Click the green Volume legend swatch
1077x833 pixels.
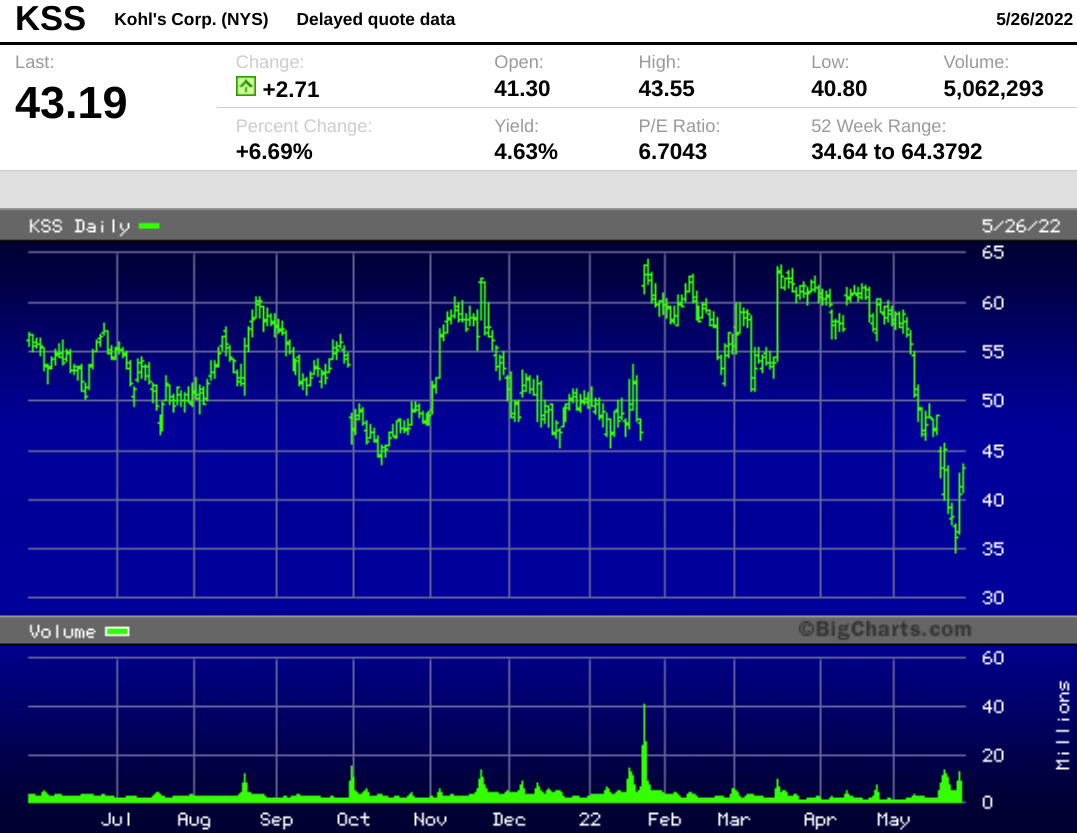tap(117, 631)
